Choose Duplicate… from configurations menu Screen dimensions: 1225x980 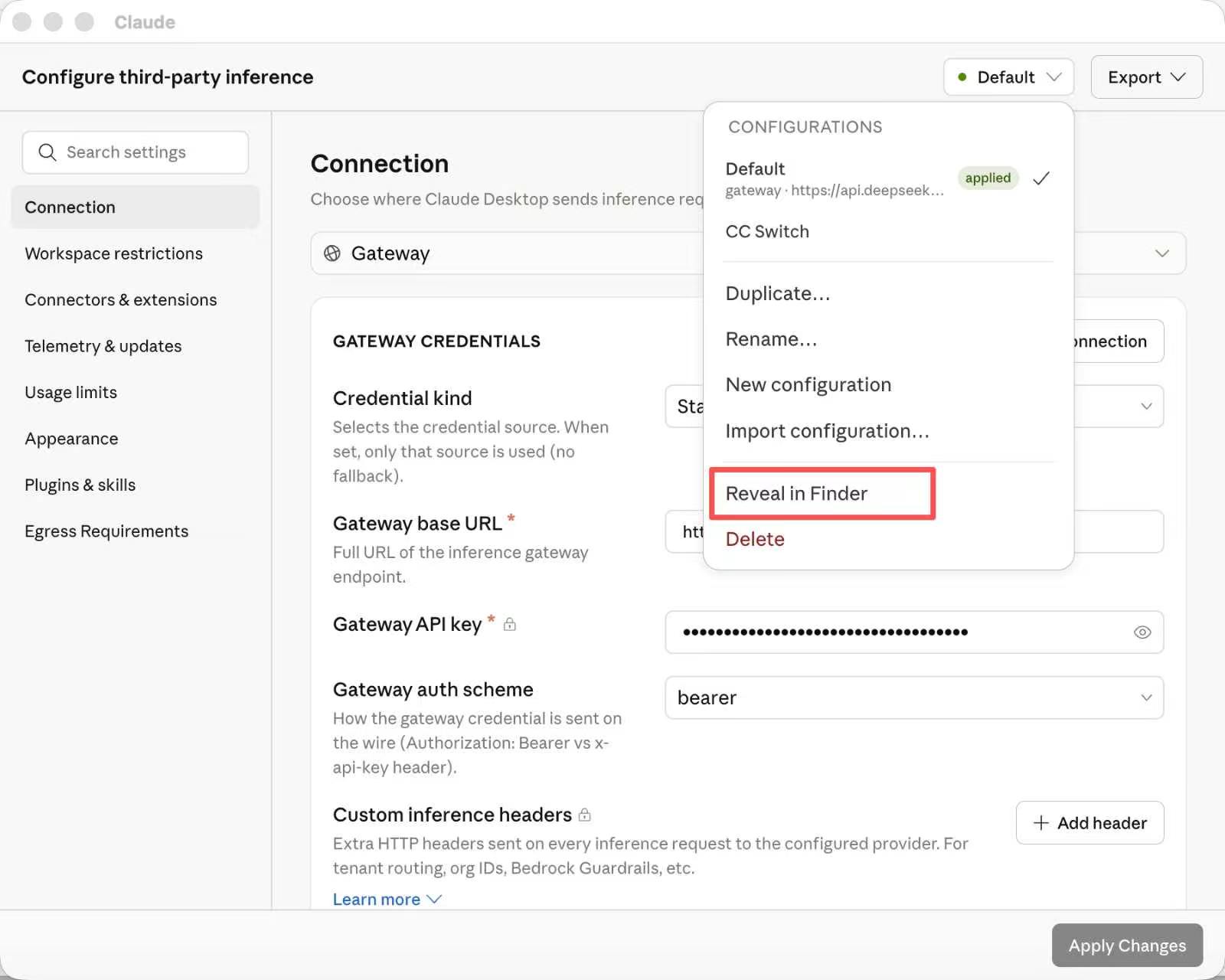pos(777,294)
